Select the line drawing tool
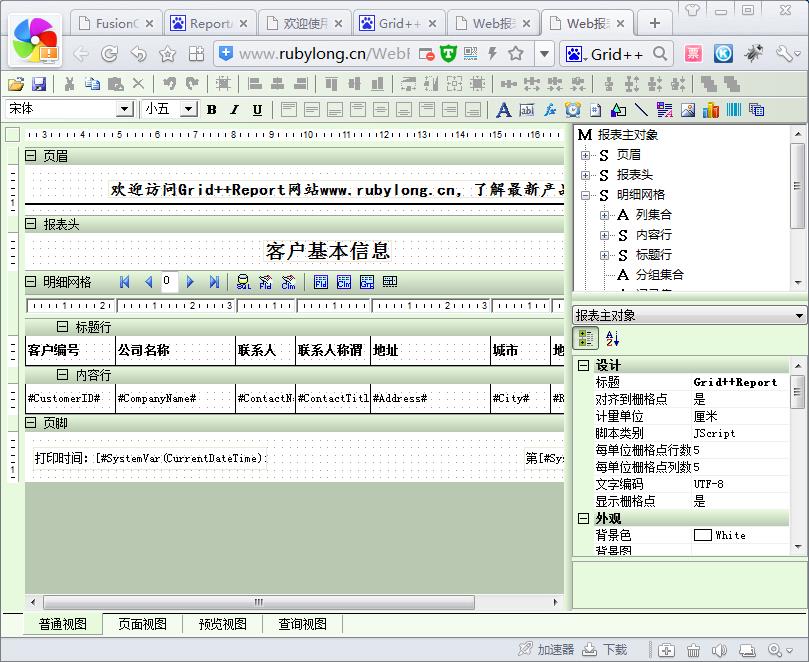The image size is (809, 662). coord(641,109)
